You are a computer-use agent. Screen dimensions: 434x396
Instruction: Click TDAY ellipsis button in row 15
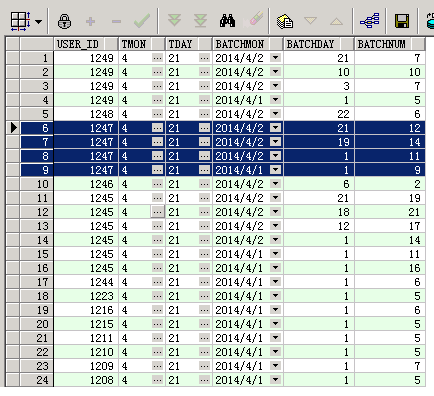[204, 254]
